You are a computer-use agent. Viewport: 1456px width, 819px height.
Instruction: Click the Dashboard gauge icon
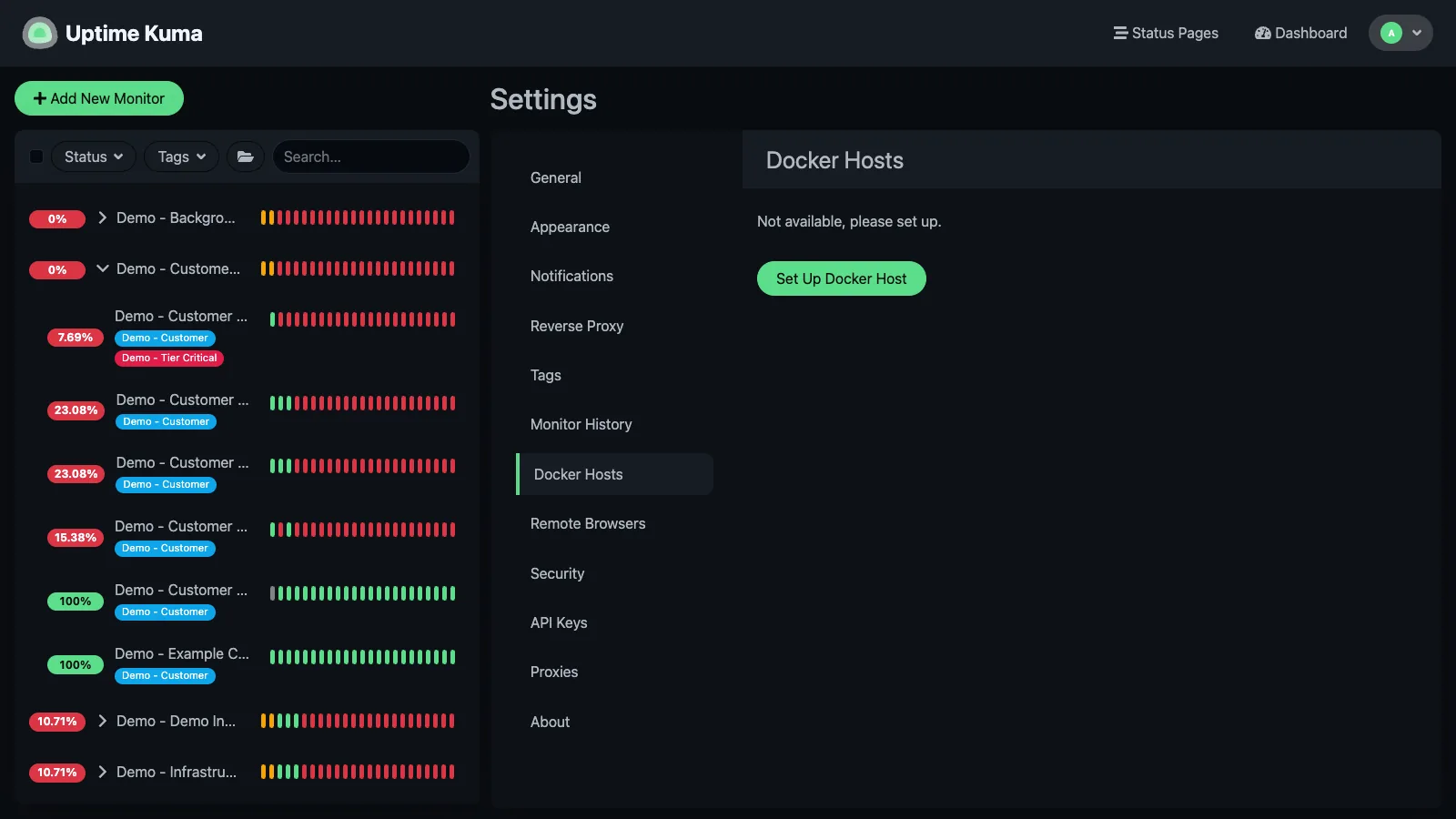tap(1263, 33)
